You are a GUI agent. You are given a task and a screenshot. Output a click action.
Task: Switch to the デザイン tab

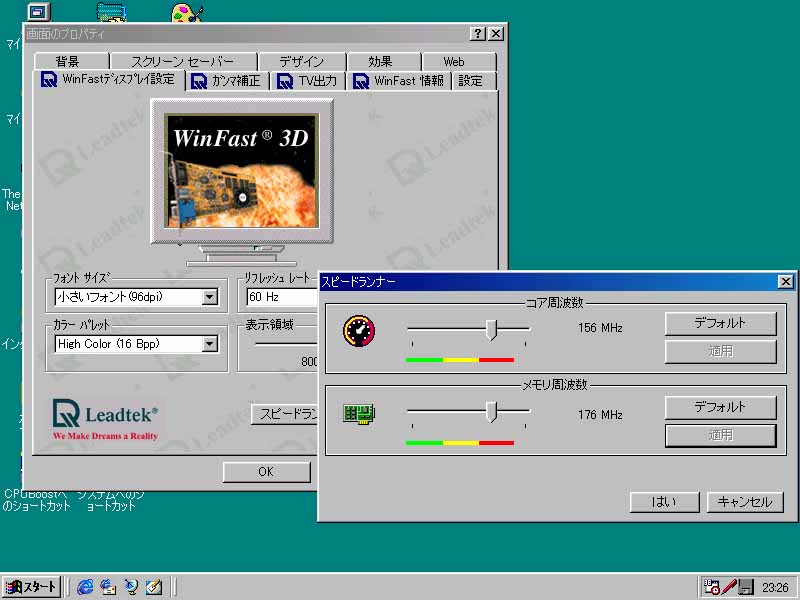point(302,61)
